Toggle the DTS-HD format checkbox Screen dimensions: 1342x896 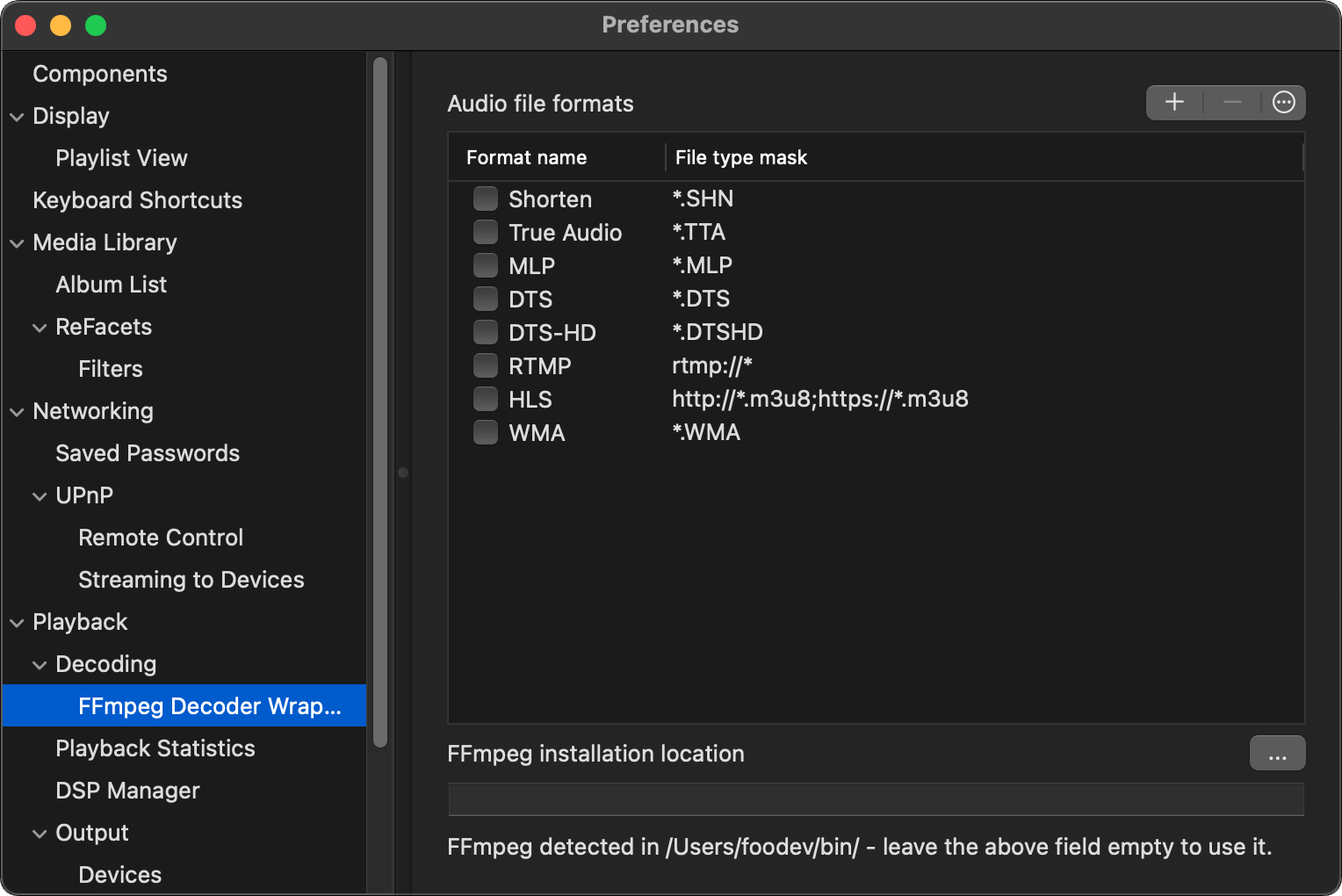(486, 332)
